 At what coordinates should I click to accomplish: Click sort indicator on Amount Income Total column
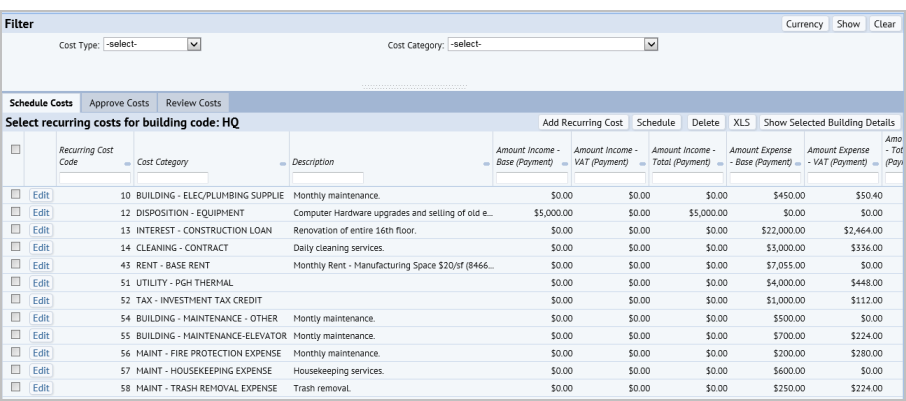(x=721, y=163)
